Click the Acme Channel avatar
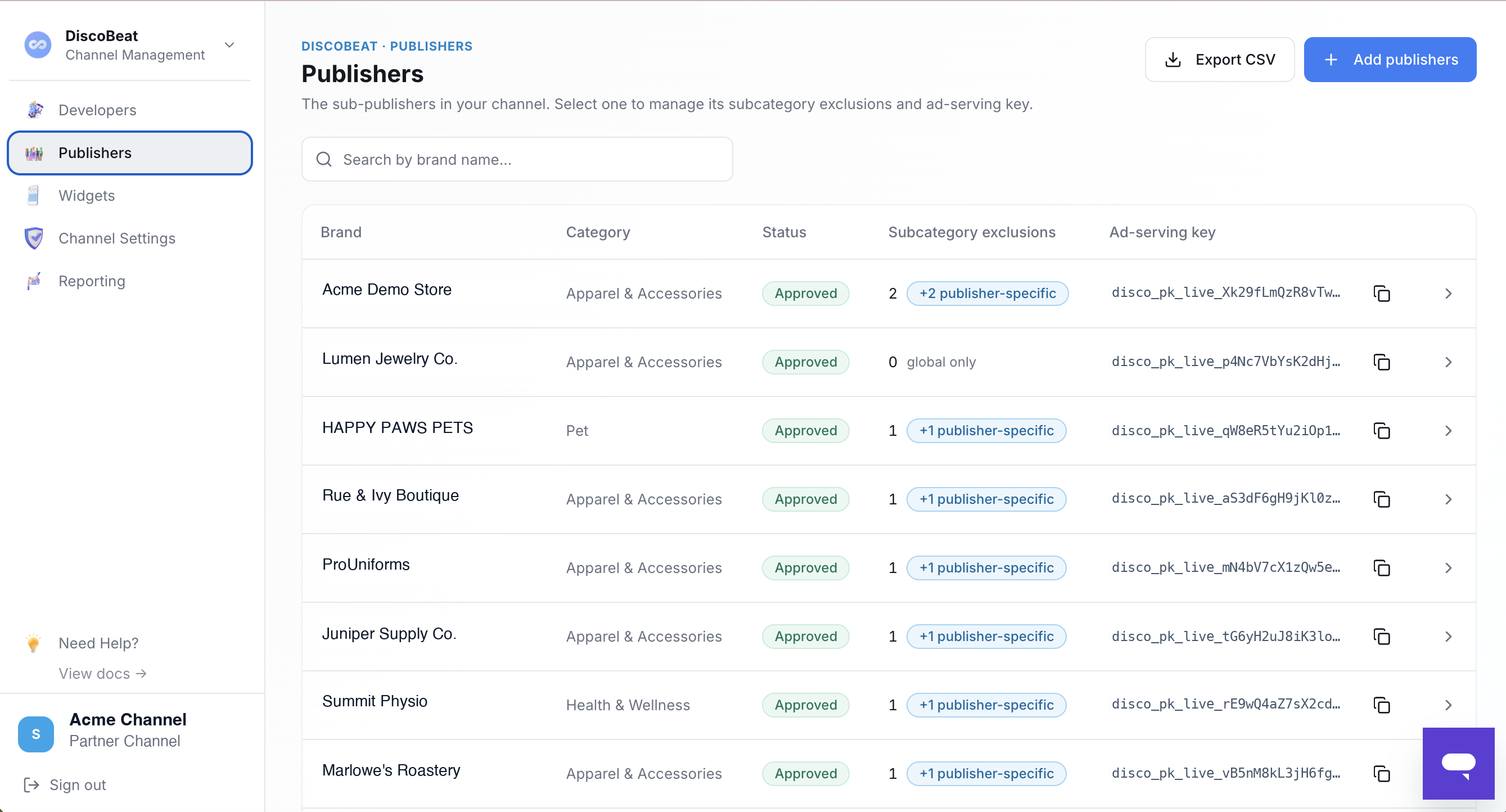 pyautogui.click(x=36, y=734)
